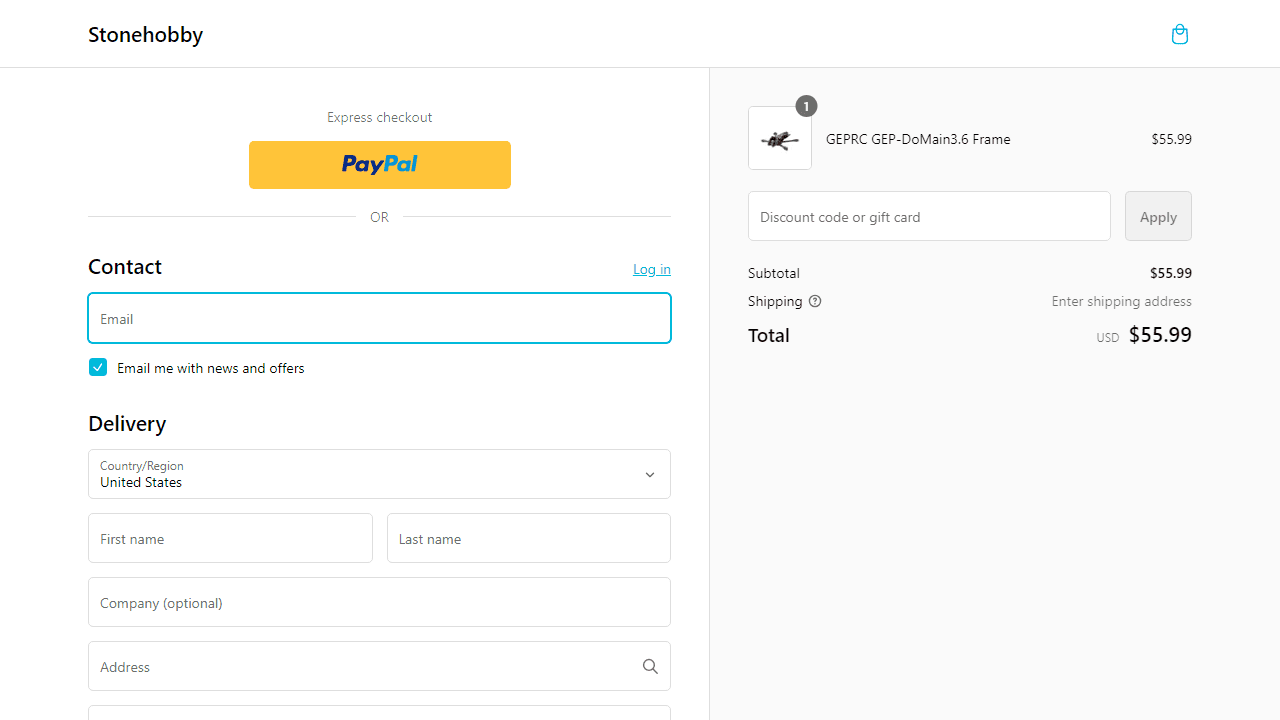Image resolution: width=1280 pixels, height=720 pixels.
Task: Click the address search magnifier icon
Action: pos(650,667)
